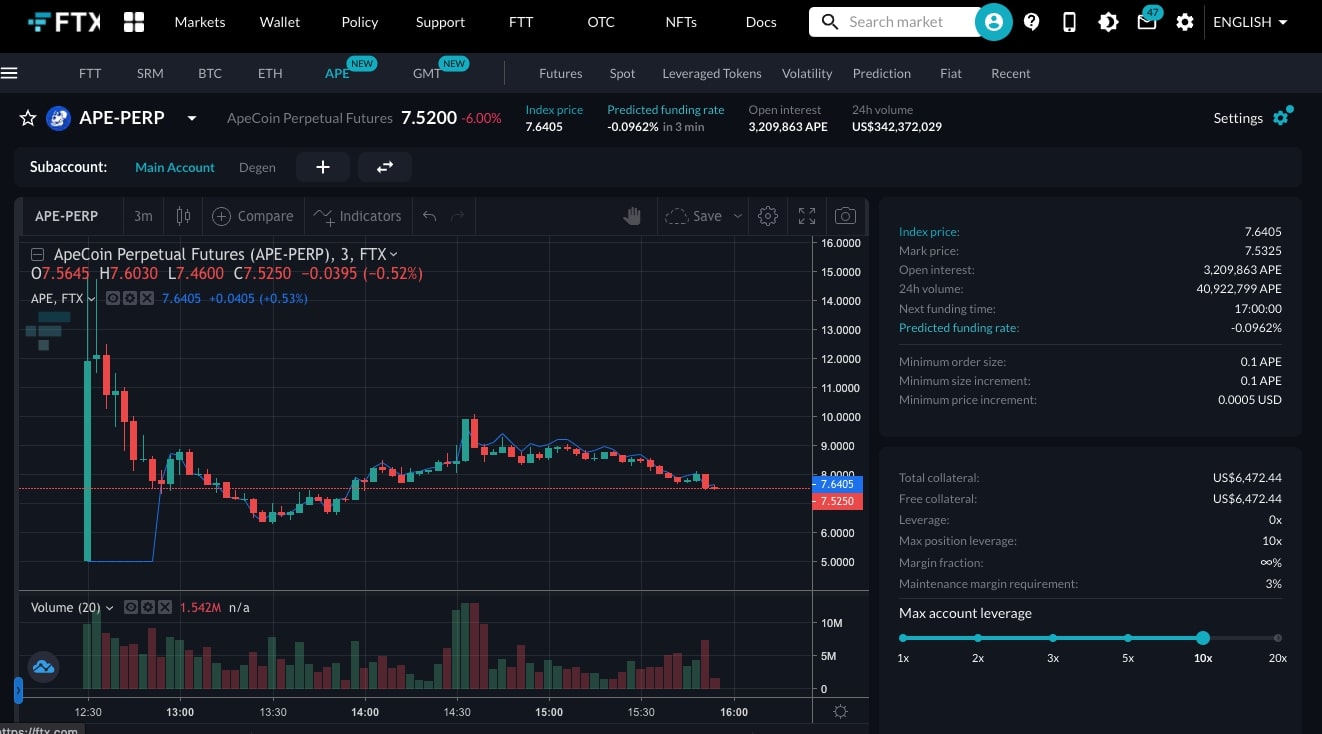The width and height of the screenshot is (1322, 734).
Task: Select the hand pan tool icon
Action: (632, 216)
